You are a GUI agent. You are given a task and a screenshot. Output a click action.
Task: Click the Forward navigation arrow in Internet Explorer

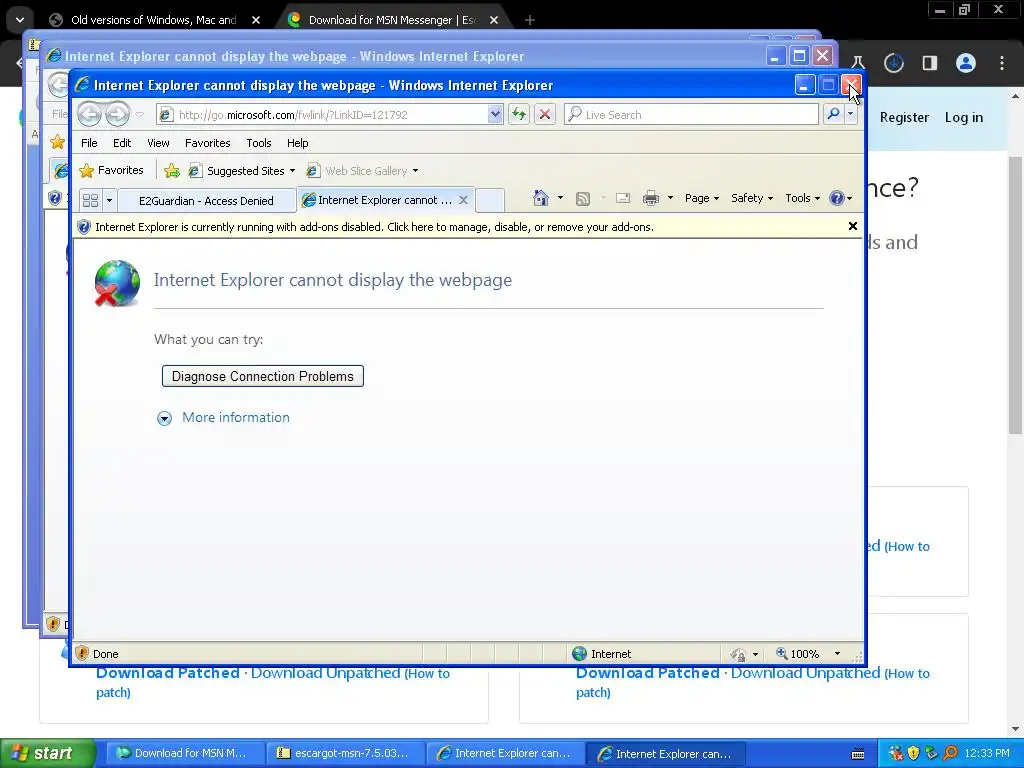click(118, 114)
